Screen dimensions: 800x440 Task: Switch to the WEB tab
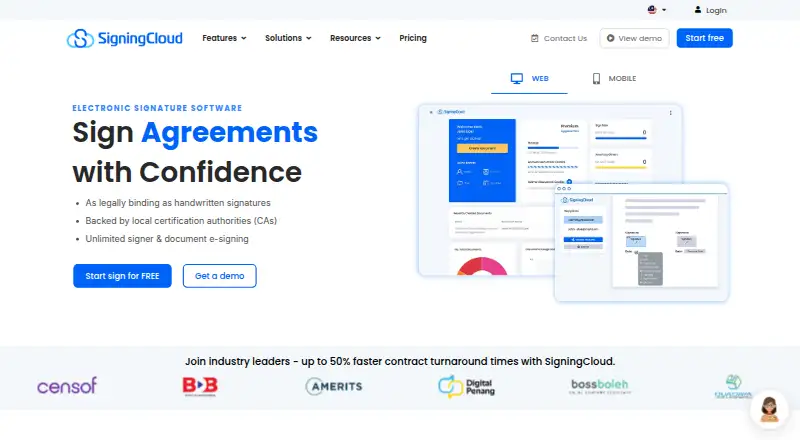click(529, 79)
